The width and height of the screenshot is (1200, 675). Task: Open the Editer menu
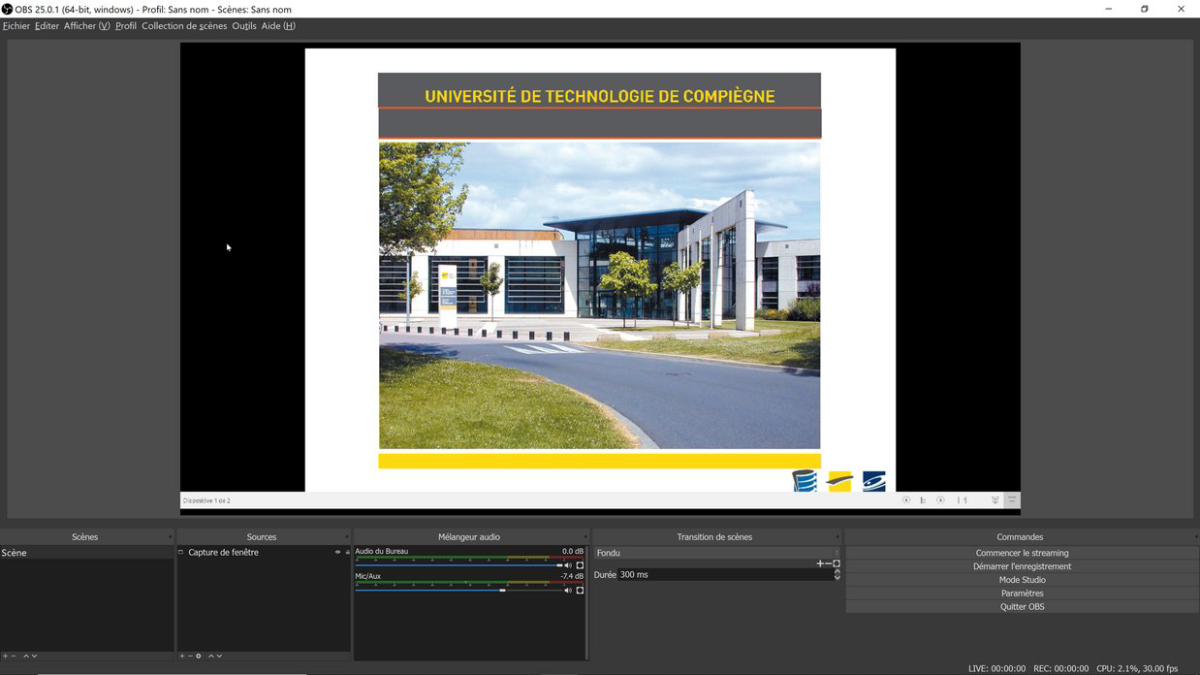(47, 26)
